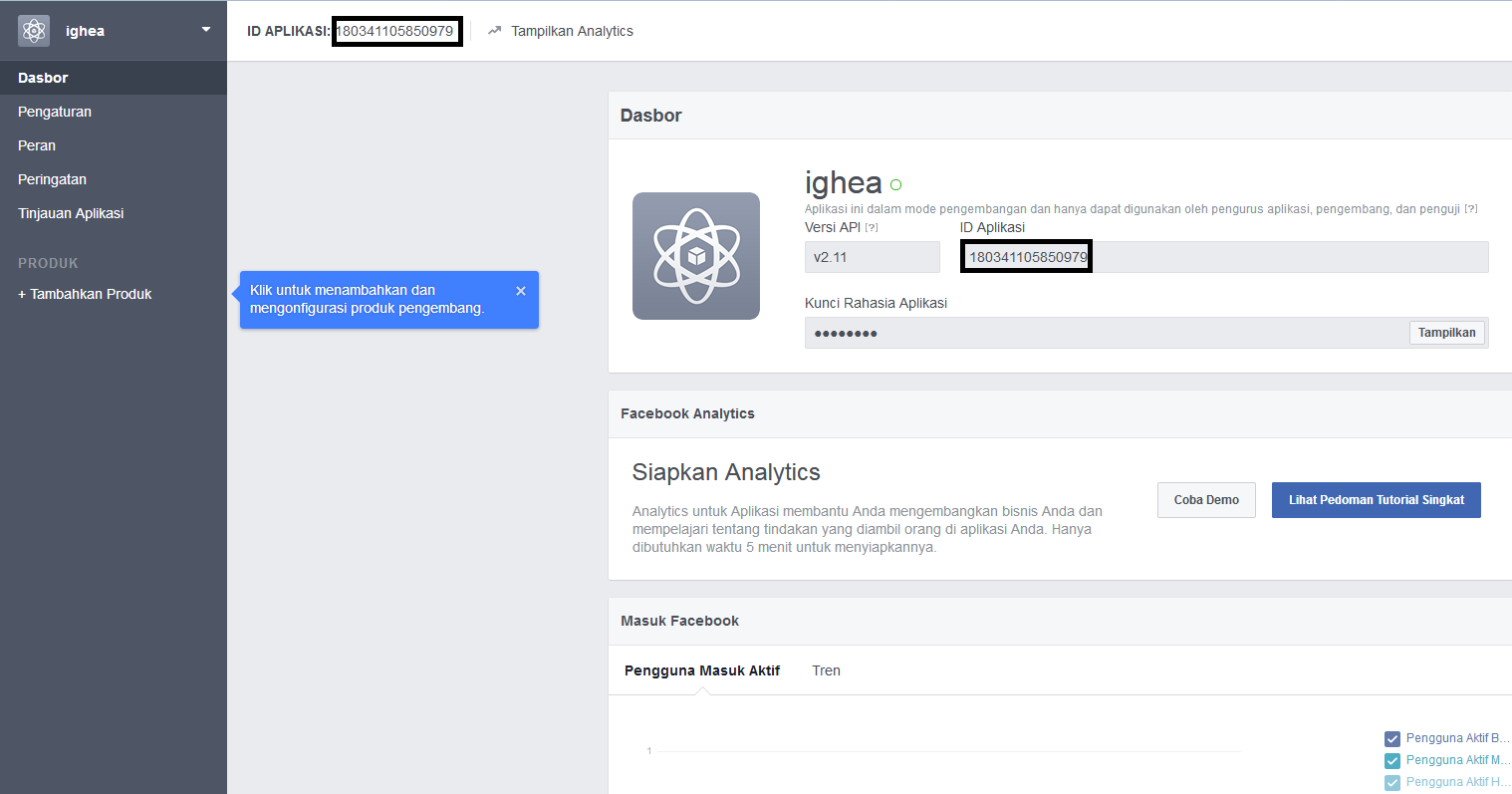Close the blue Tambahkan Produk tooltip
The height and width of the screenshot is (794, 1512).
(521, 291)
